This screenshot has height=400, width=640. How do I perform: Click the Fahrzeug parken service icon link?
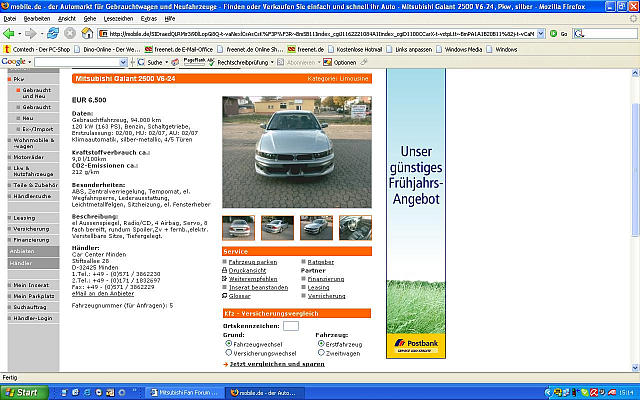click(x=251, y=262)
